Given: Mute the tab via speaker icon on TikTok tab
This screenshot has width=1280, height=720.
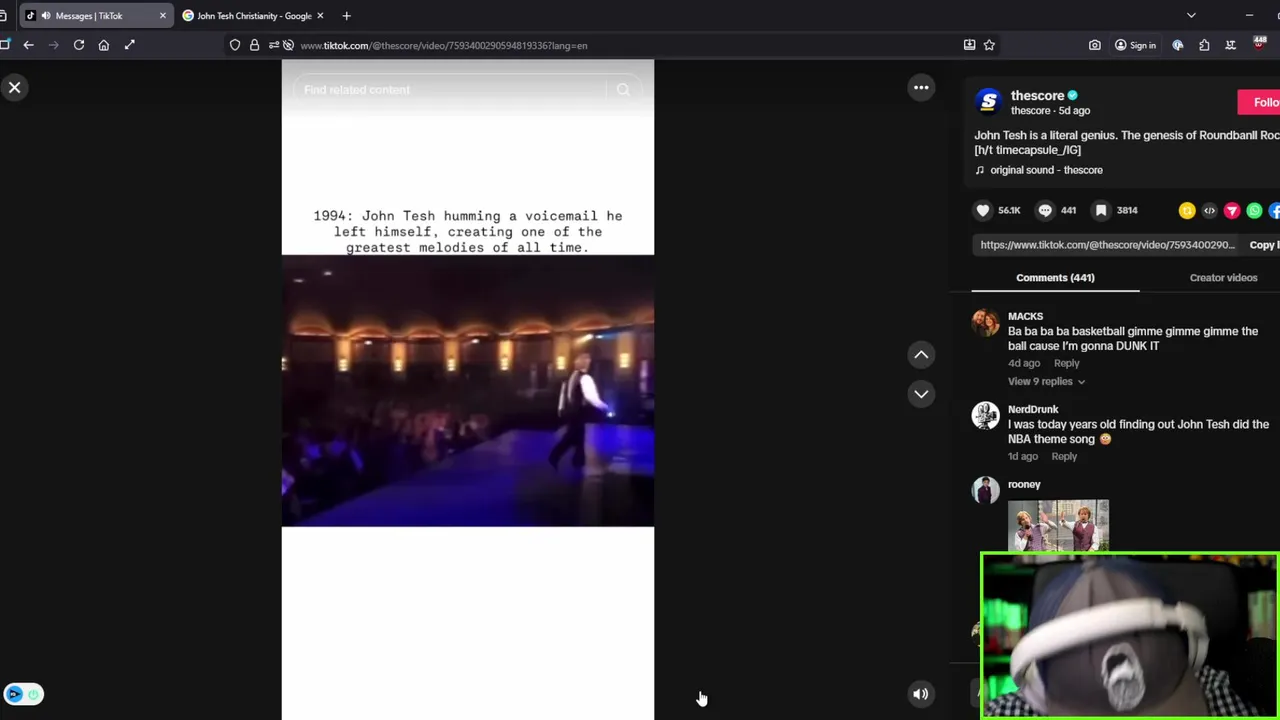Looking at the screenshot, I should pyautogui.click(x=46, y=16).
